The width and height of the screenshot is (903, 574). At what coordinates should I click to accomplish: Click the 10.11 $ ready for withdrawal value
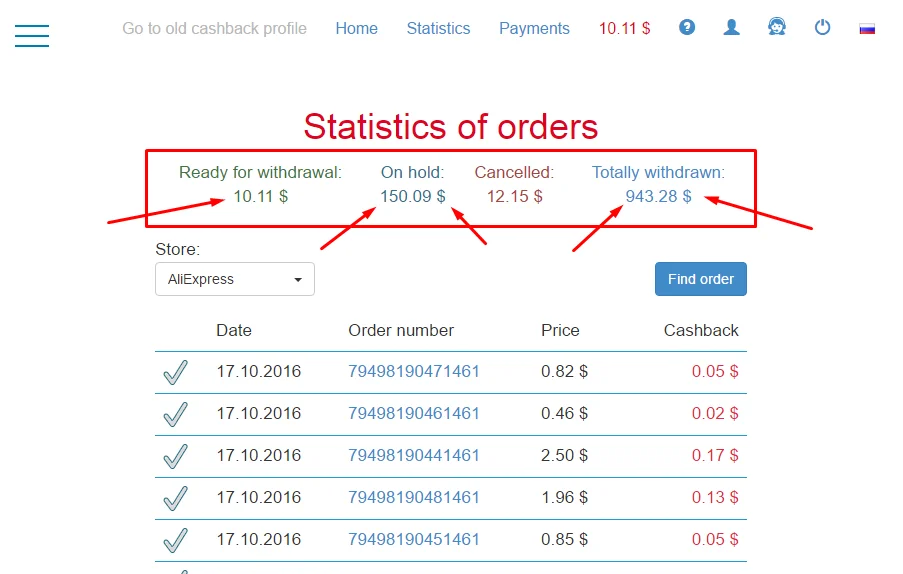coord(260,196)
